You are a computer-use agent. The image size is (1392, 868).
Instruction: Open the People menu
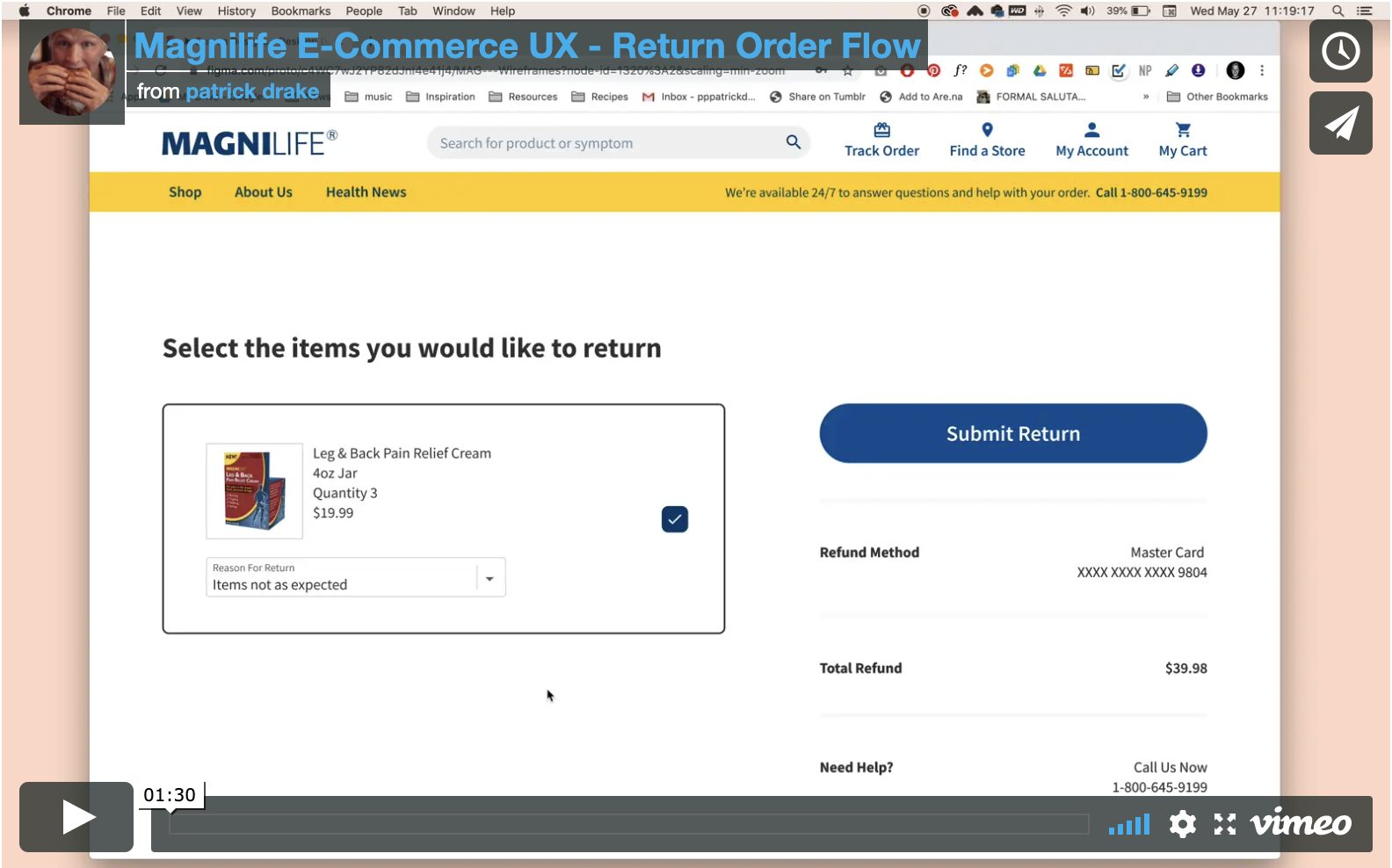pyautogui.click(x=364, y=11)
